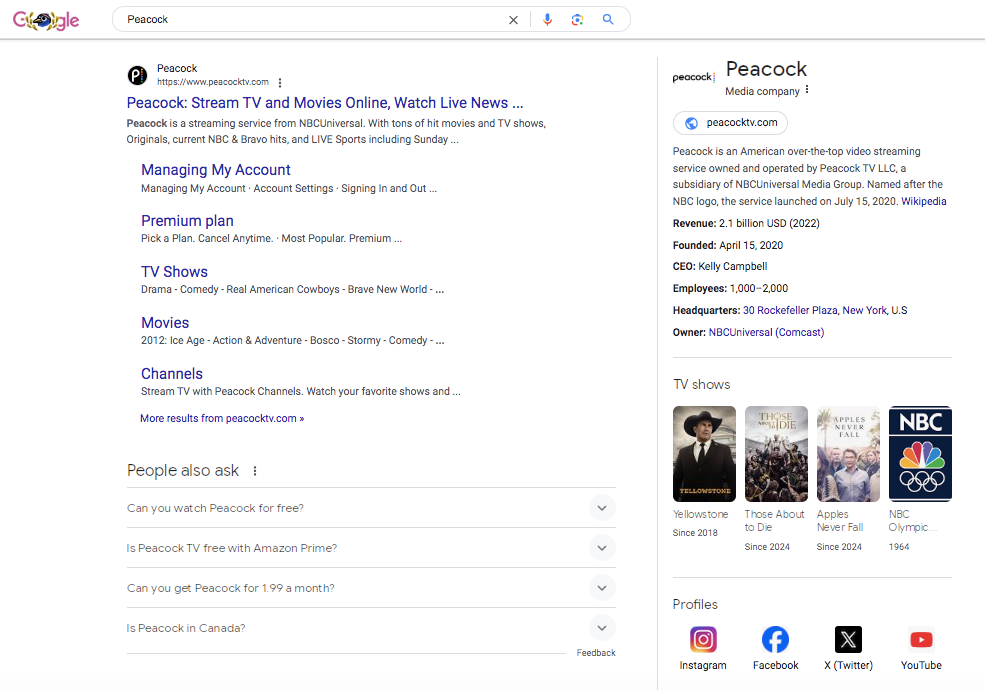Open the Managing My Account sitelink

click(x=215, y=170)
